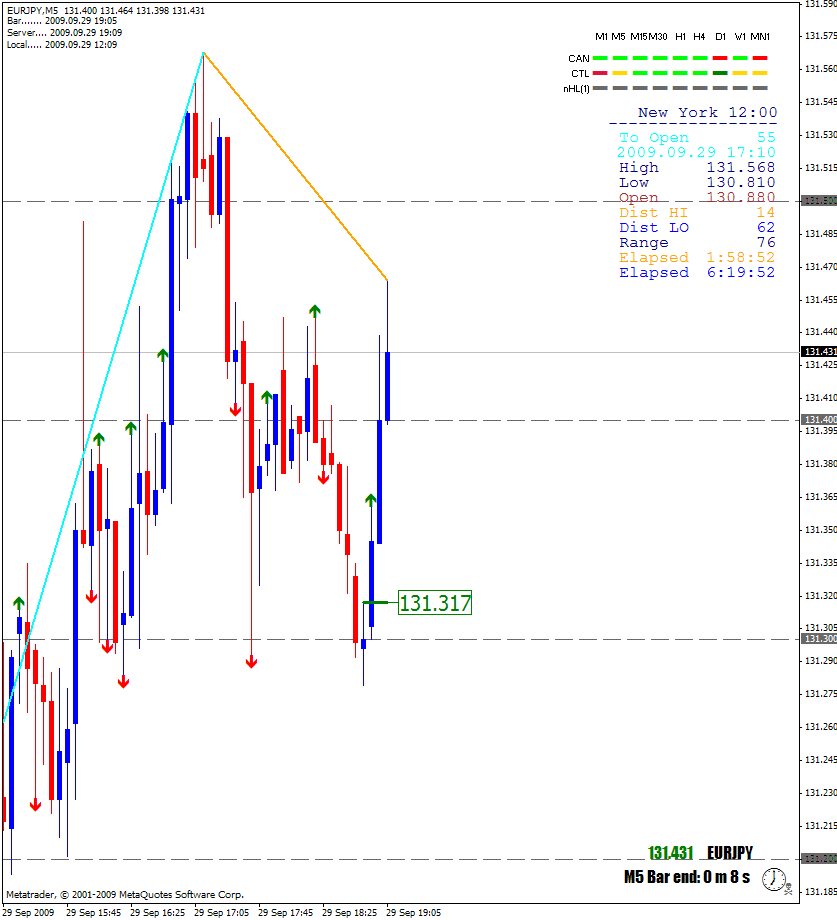Click the Dist LO 62 line
837x920 pixels.
click(x=697, y=228)
